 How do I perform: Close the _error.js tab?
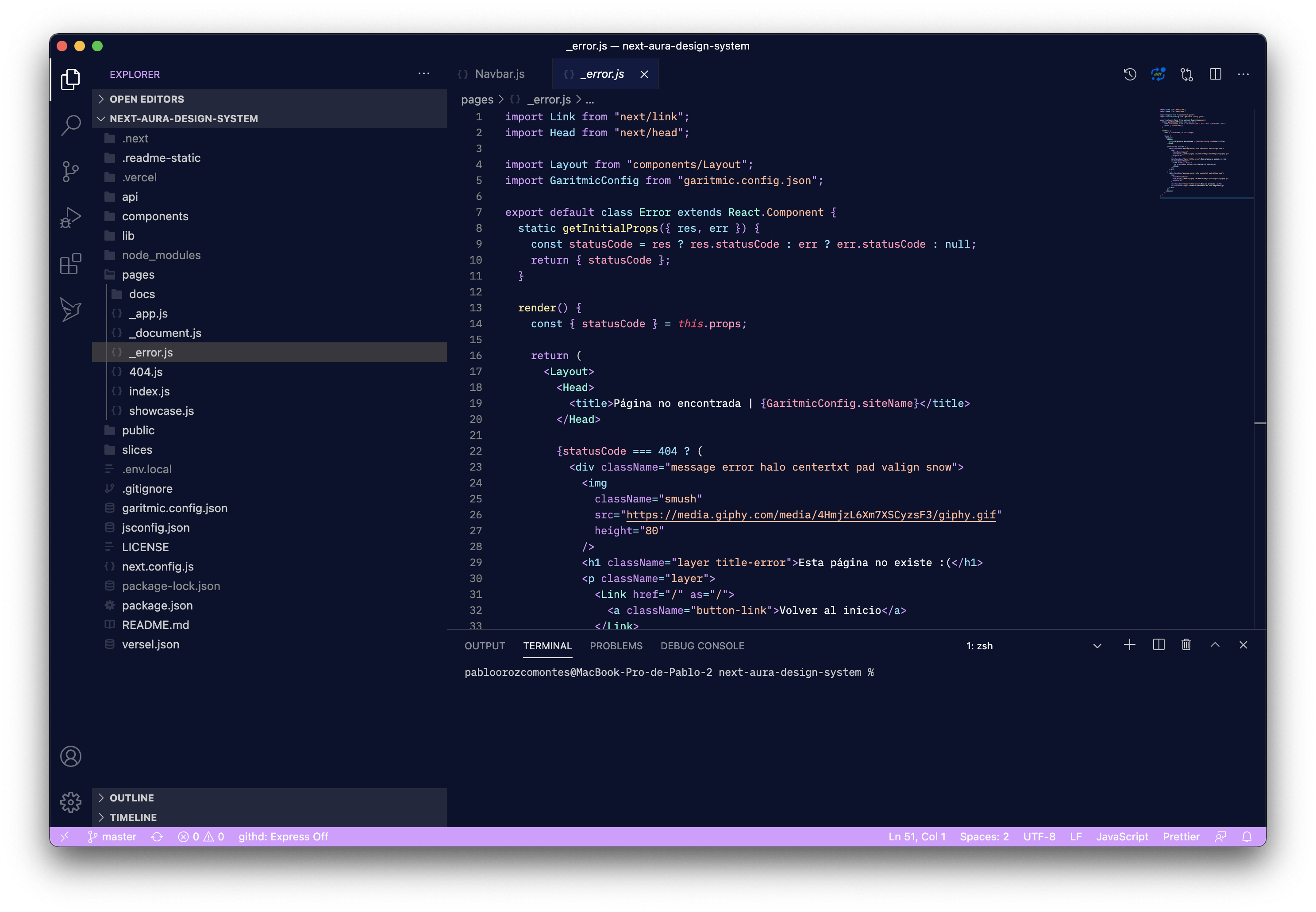[x=644, y=74]
